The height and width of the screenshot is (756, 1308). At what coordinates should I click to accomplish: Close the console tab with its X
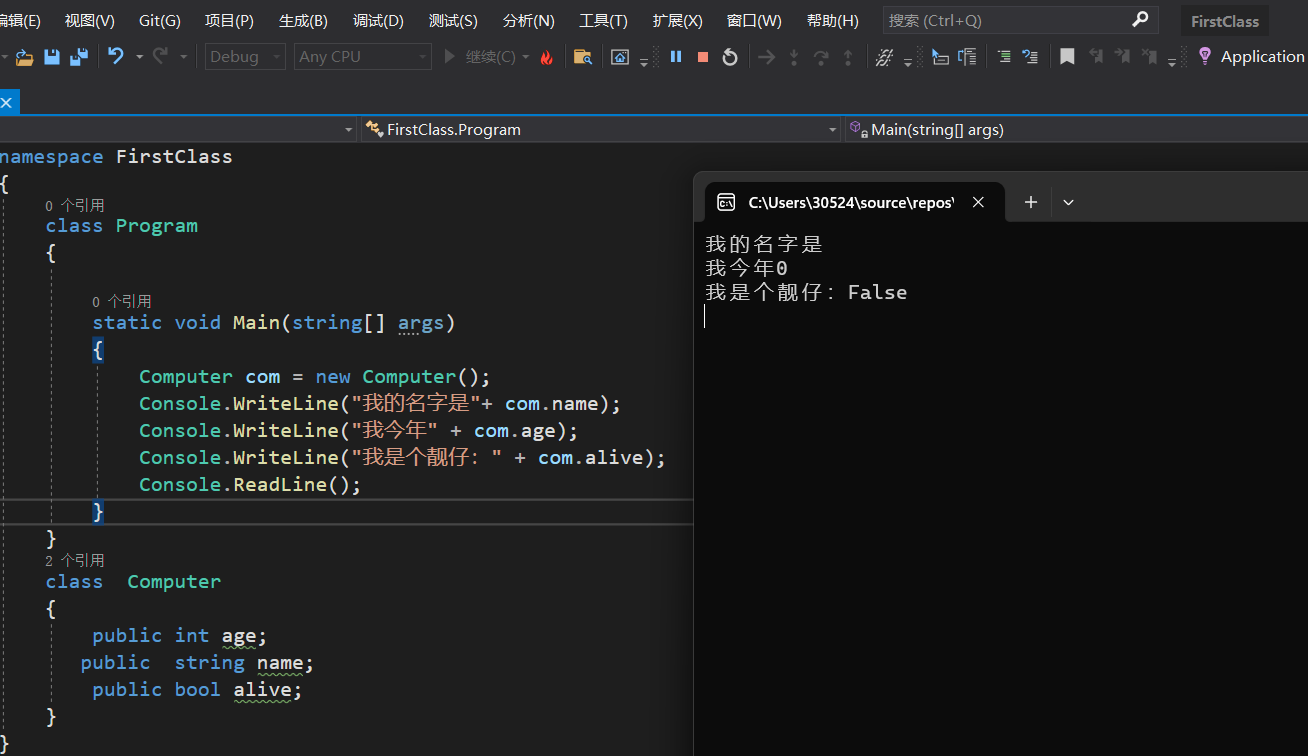(978, 202)
